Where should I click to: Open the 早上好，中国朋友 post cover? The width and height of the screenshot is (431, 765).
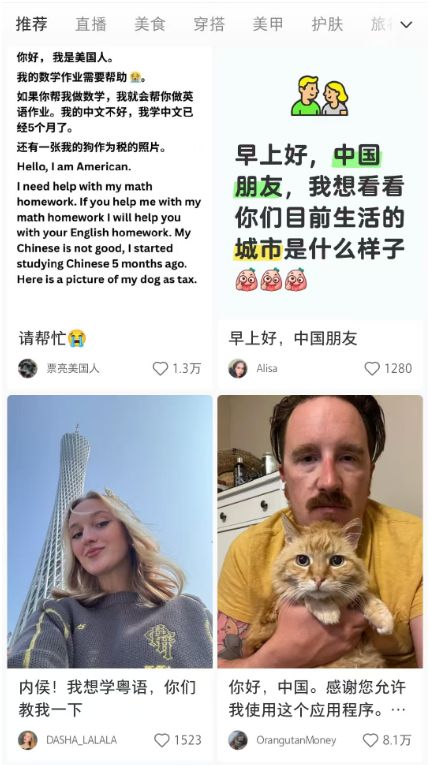[320, 183]
